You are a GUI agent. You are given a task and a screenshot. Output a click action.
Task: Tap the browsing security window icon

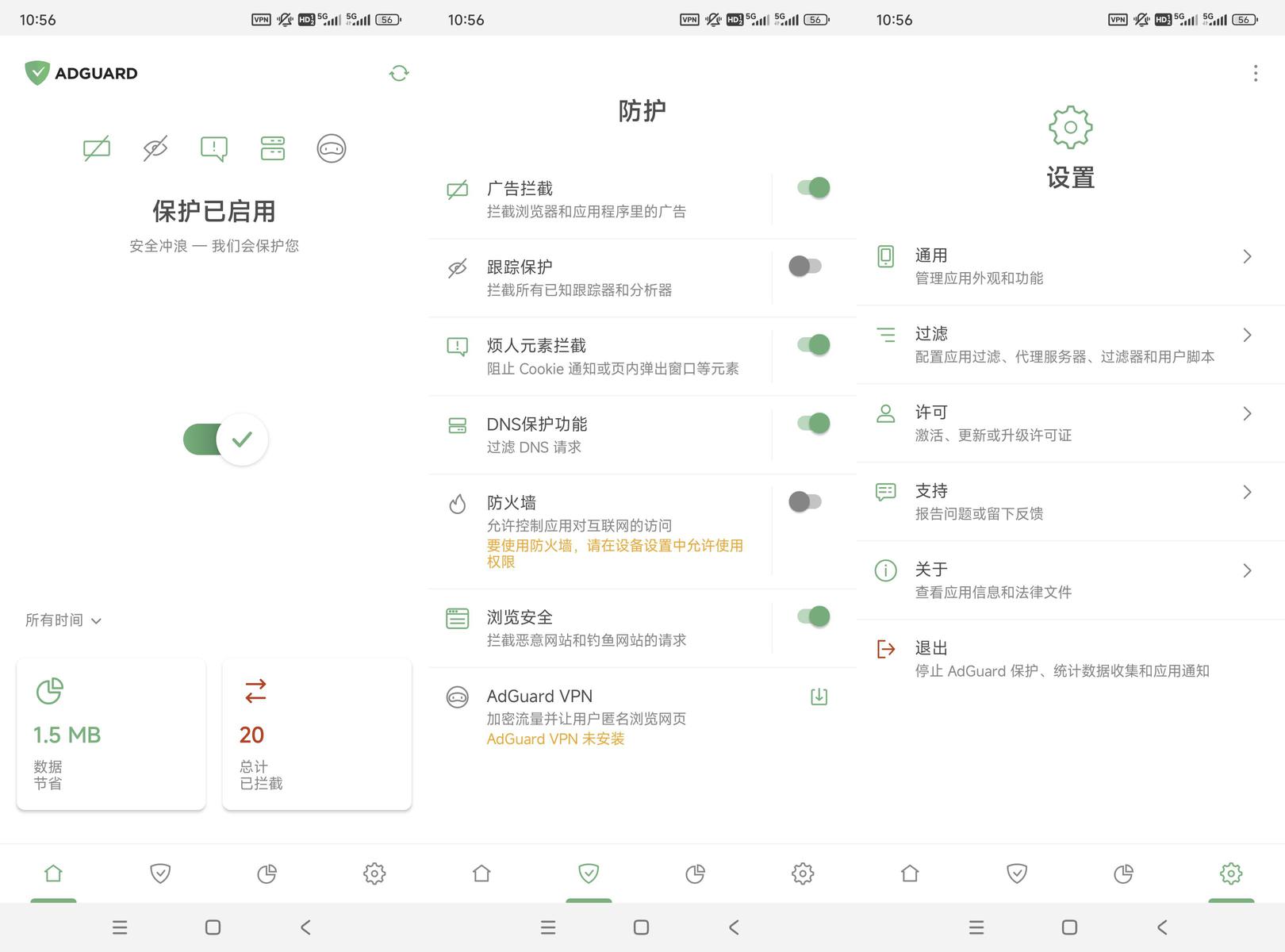[x=458, y=618]
